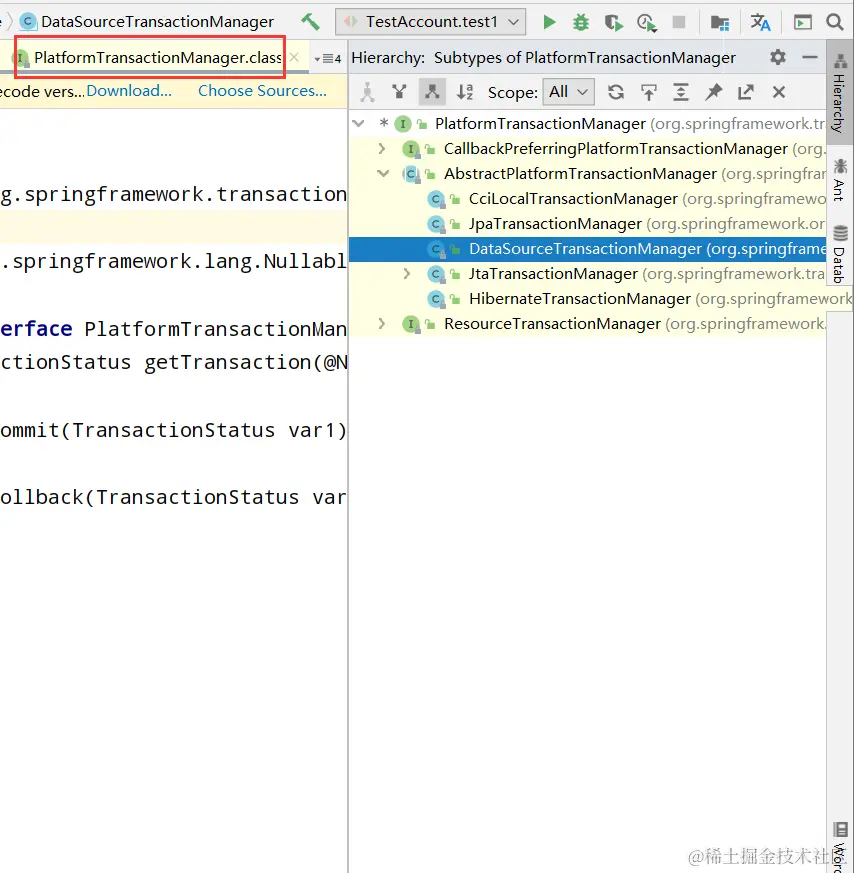Toggle the supertypes hierarchy view icon
Viewport: 854px width, 873px height.
(399, 91)
